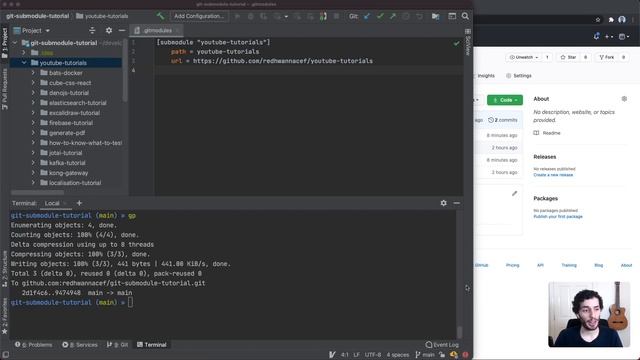Click the Fork button on GitHub
The image size is (640, 360).
tap(607, 57)
